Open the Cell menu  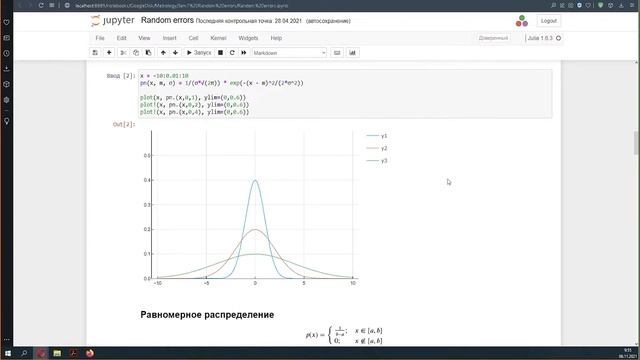tap(193, 38)
